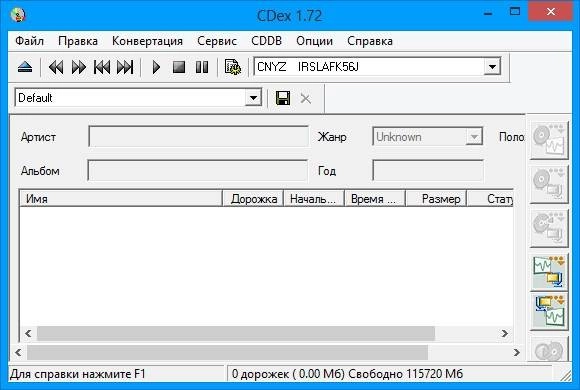
Task: Sort by the Дорожка column header
Action: click(253, 199)
